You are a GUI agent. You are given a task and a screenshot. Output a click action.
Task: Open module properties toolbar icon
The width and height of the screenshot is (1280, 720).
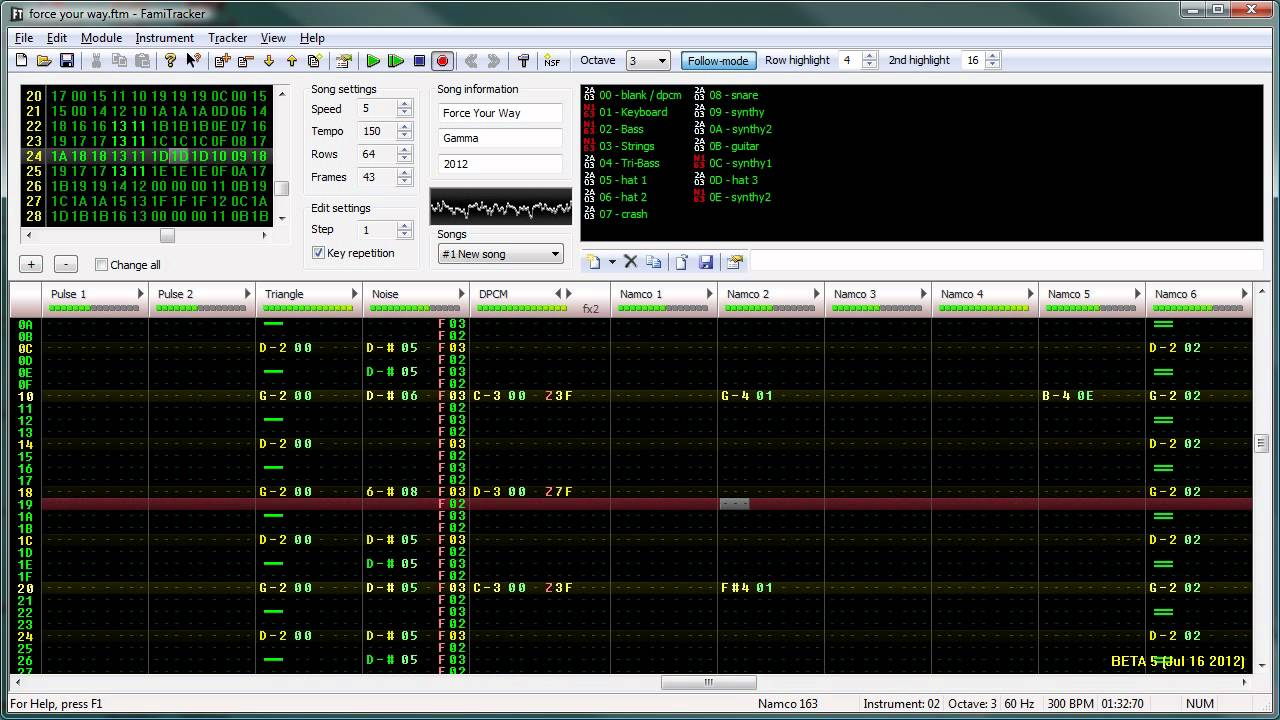(344, 61)
